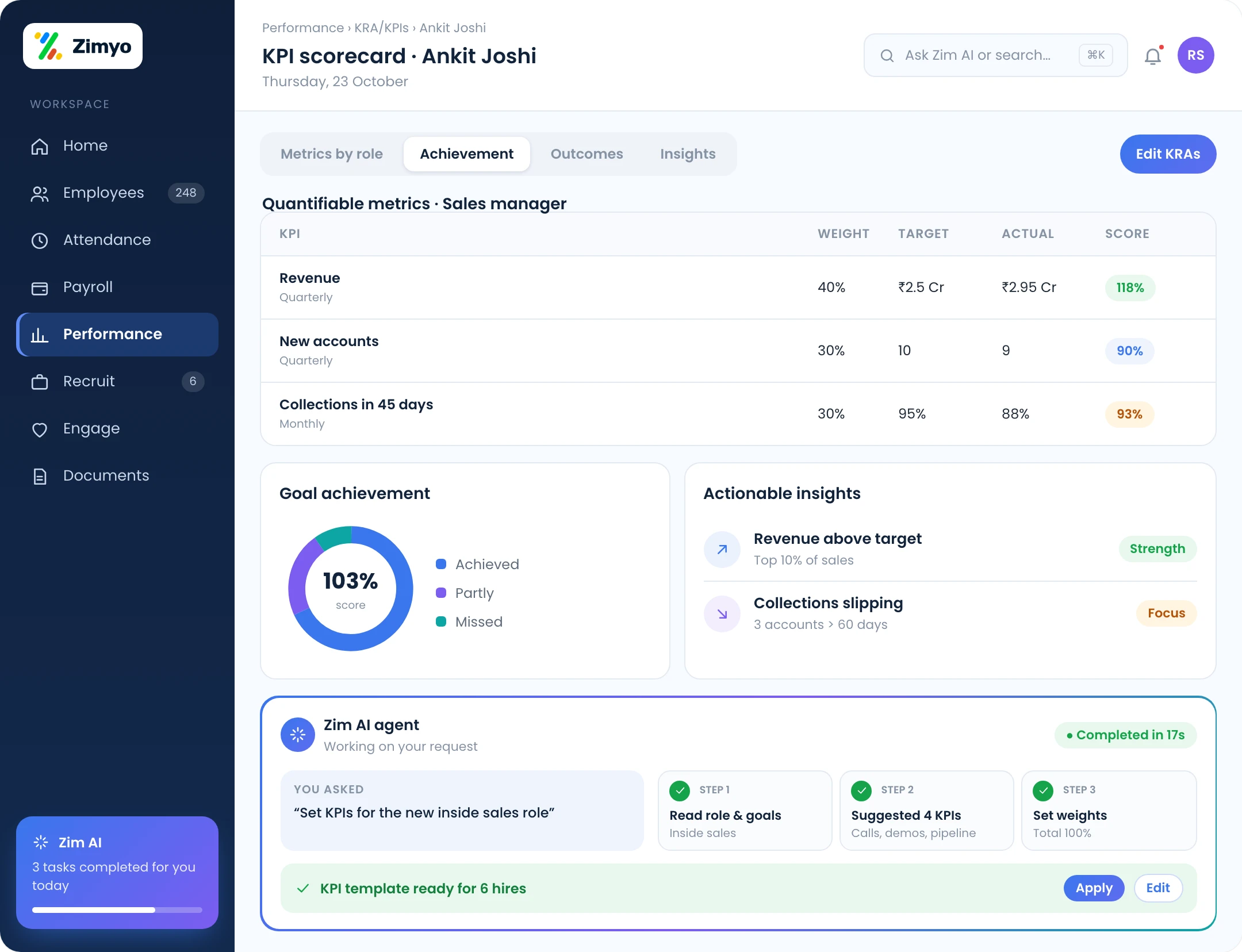Open Attendance clock icon in sidebar
1242x952 pixels.
[40, 240]
